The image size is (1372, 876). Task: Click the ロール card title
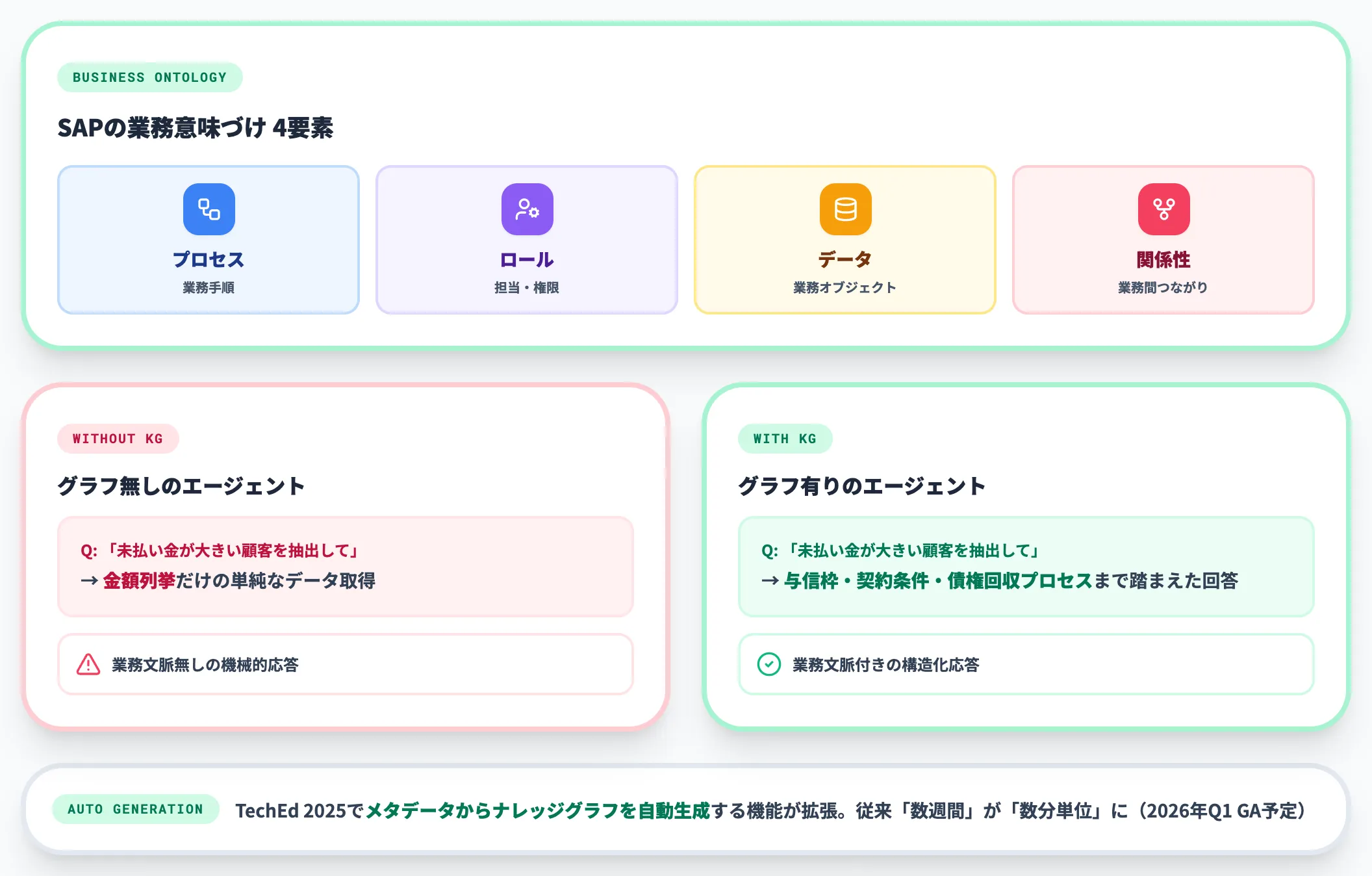pos(527,259)
